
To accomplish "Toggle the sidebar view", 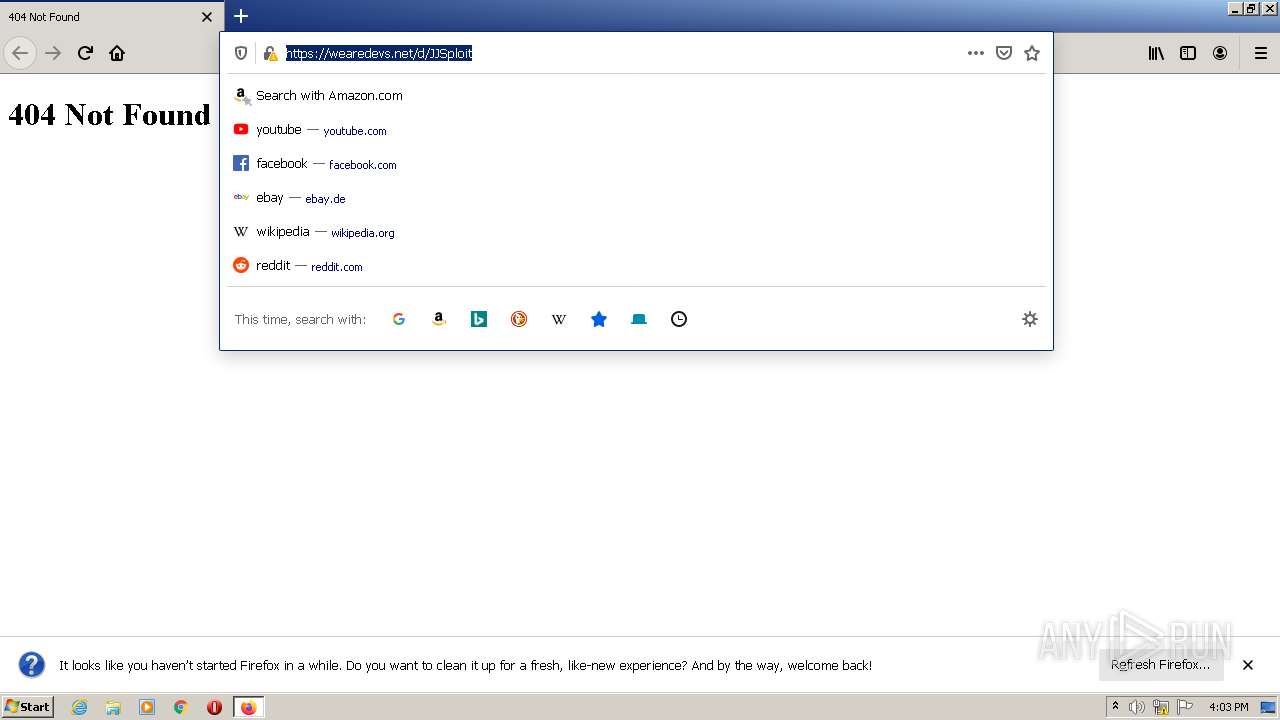I will pyautogui.click(x=1188, y=53).
